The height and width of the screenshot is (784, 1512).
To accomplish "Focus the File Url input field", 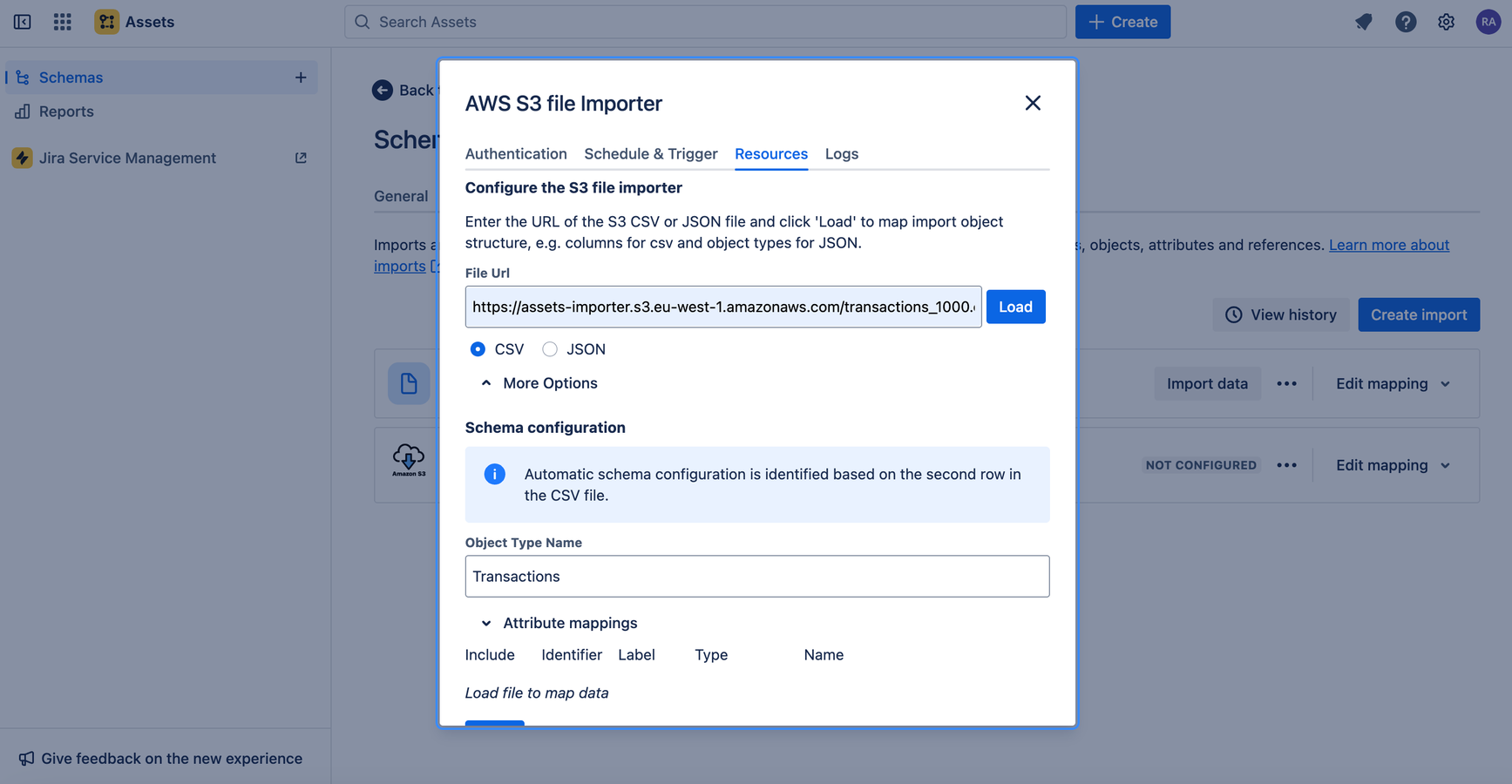I will 723,307.
